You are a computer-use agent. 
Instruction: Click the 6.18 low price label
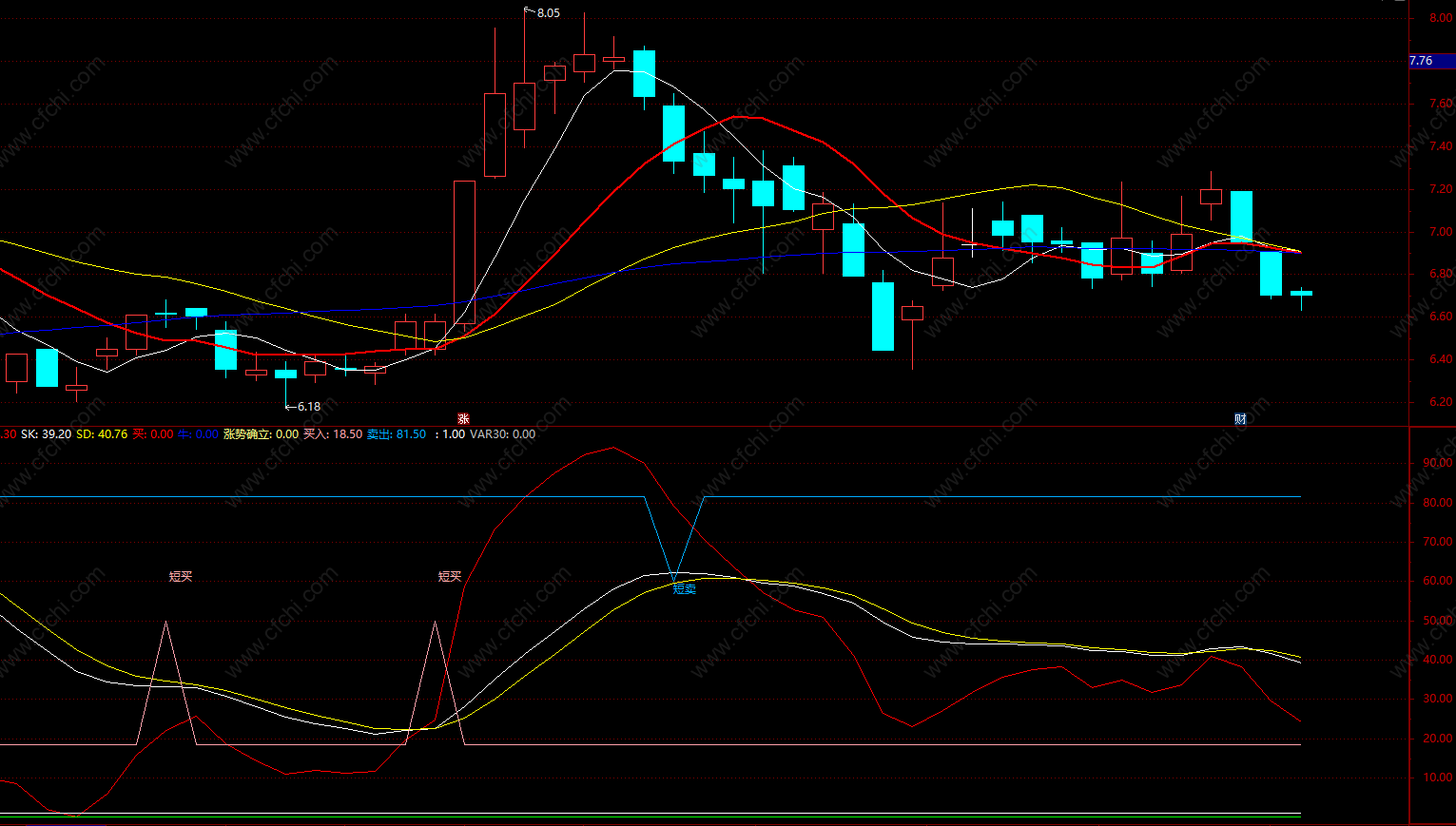tap(308, 406)
